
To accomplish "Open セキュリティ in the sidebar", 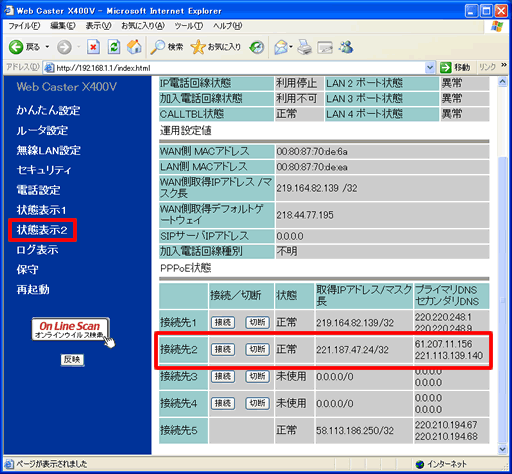I will click(x=44, y=170).
